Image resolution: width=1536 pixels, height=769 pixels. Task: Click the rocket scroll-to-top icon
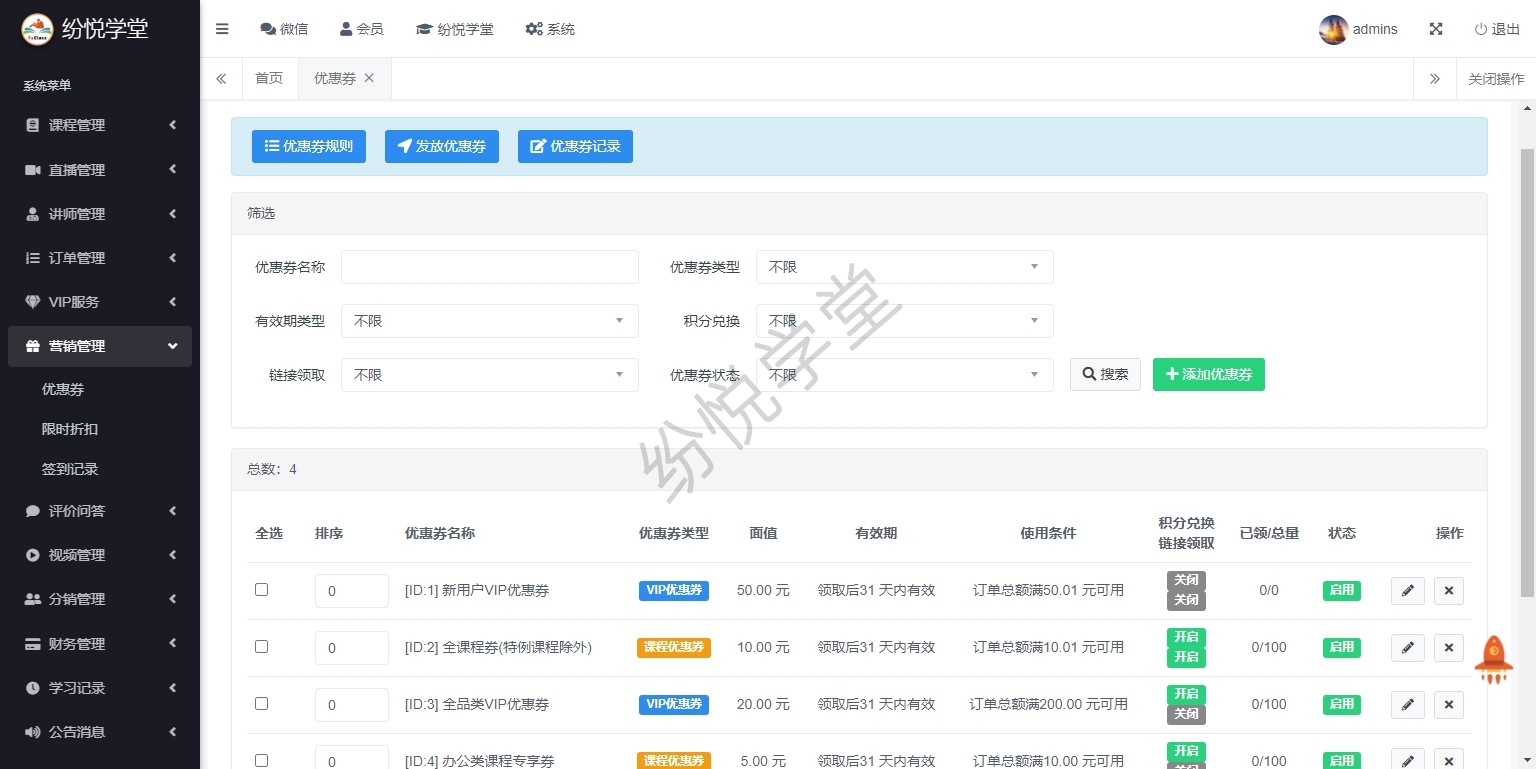[1493, 660]
